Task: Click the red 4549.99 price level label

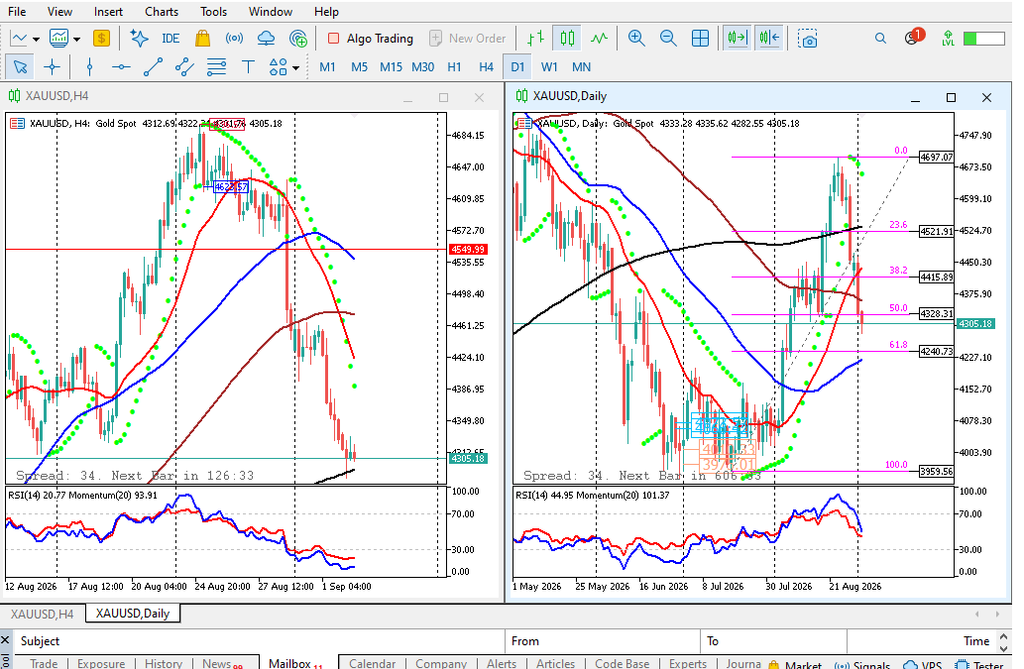Action: (468, 250)
